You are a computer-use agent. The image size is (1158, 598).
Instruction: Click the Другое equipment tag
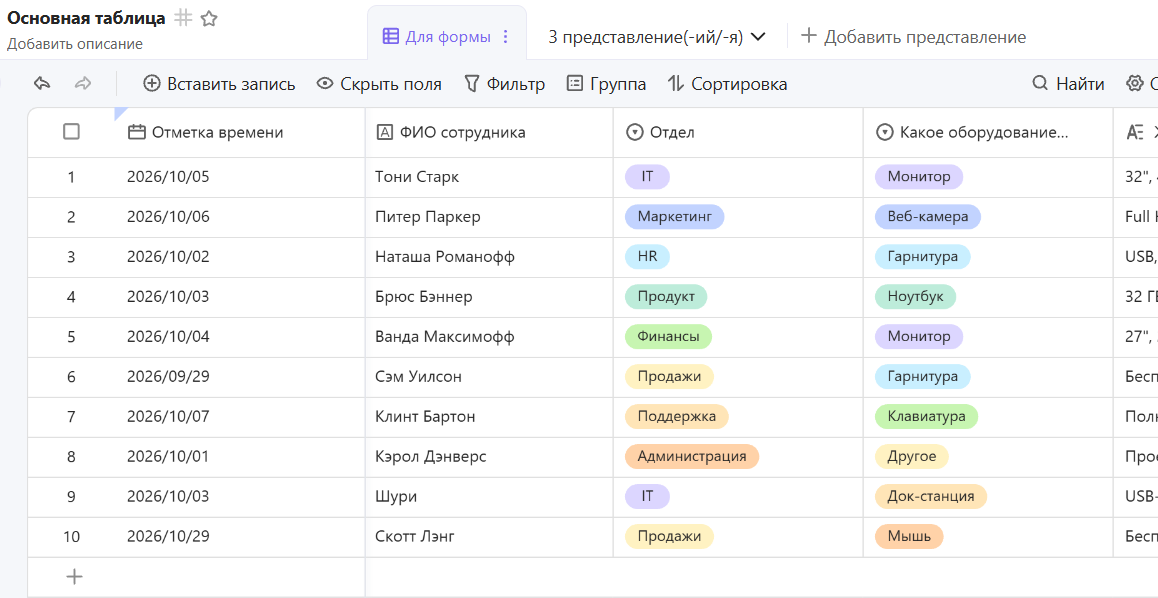(911, 456)
